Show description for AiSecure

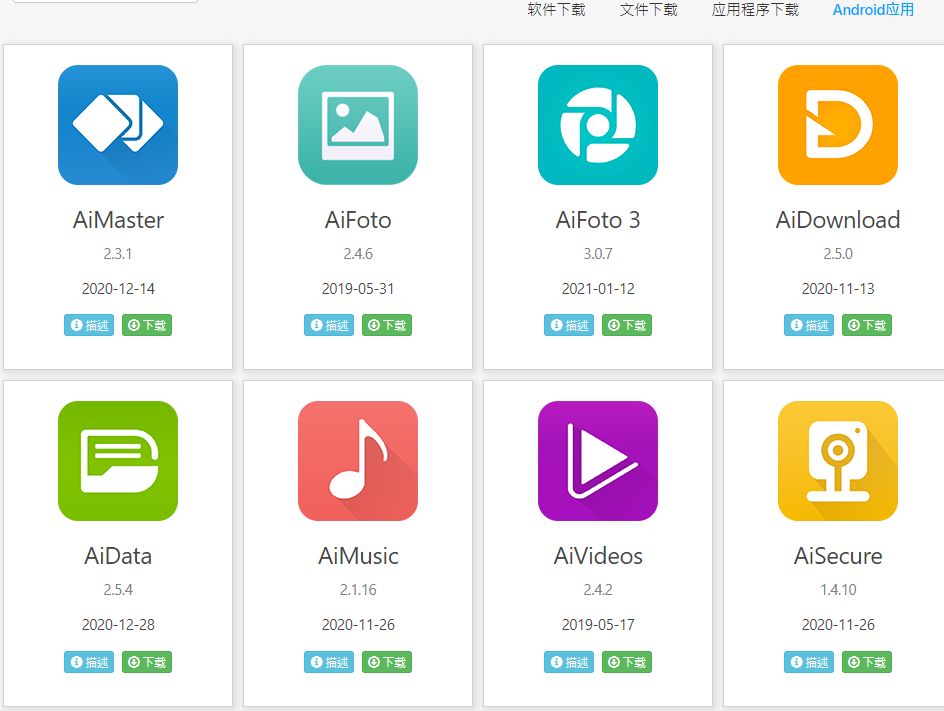[x=809, y=662]
